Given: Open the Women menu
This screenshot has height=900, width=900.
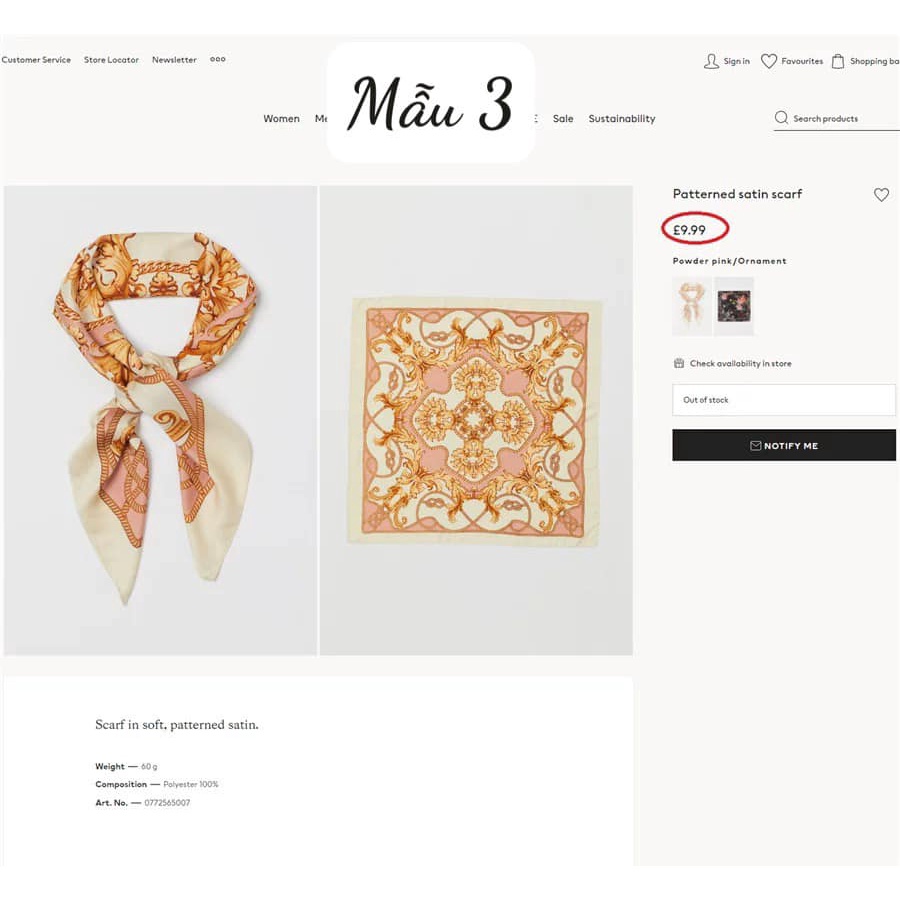Looking at the screenshot, I should pyautogui.click(x=281, y=119).
